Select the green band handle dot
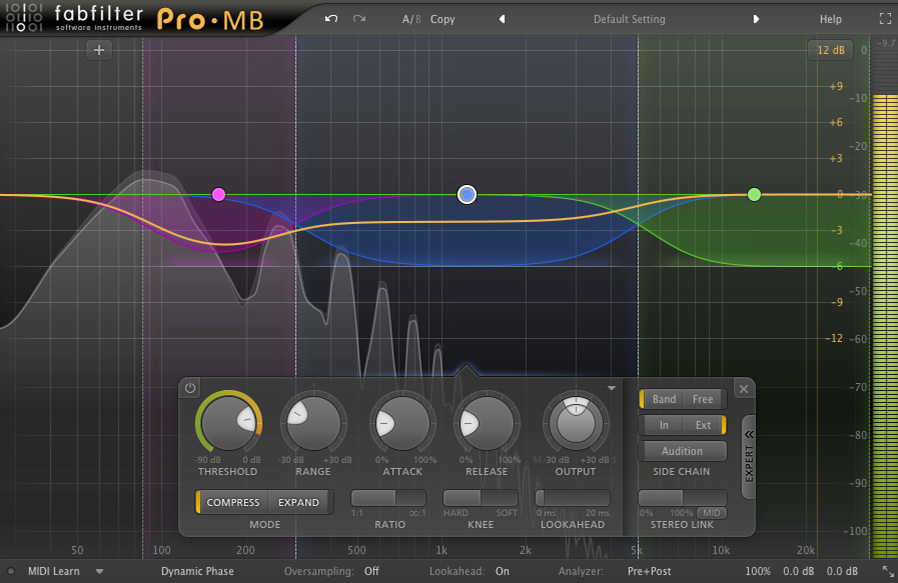The height and width of the screenshot is (583, 898). pyautogui.click(x=754, y=195)
